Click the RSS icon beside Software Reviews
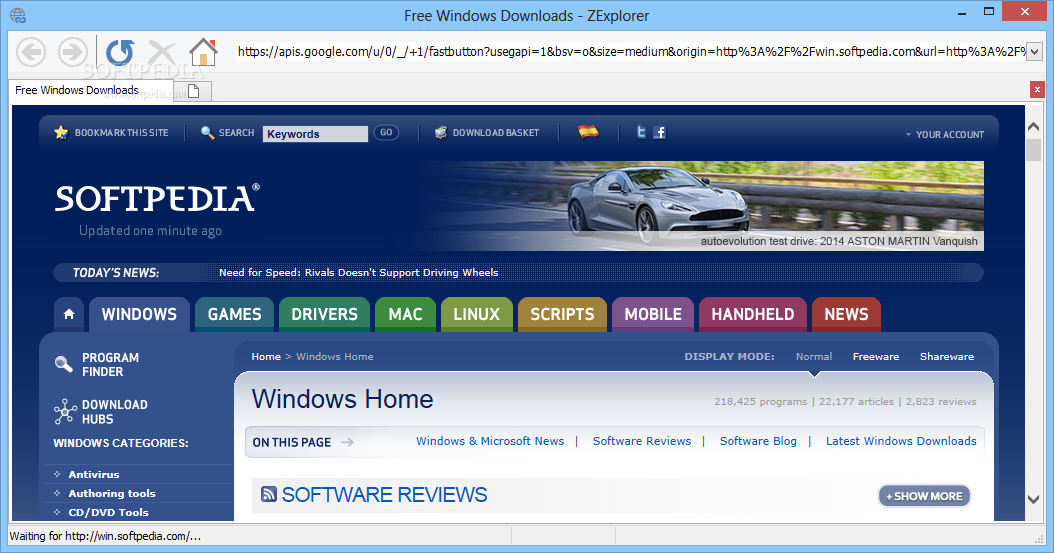 point(269,495)
